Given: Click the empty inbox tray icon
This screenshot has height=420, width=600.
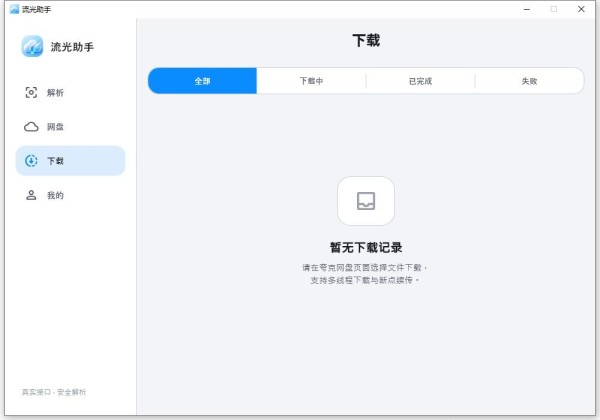Looking at the screenshot, I should tap(366, 201).
